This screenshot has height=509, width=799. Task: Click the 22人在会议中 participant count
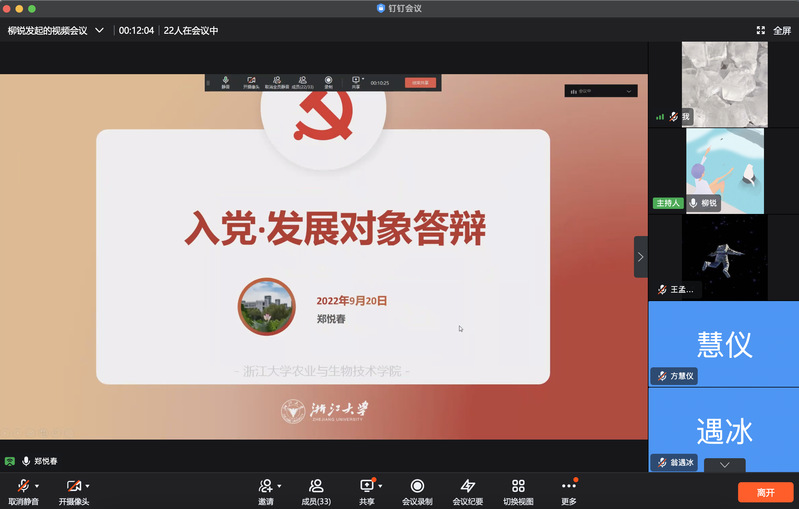click(x=191, y=31)
